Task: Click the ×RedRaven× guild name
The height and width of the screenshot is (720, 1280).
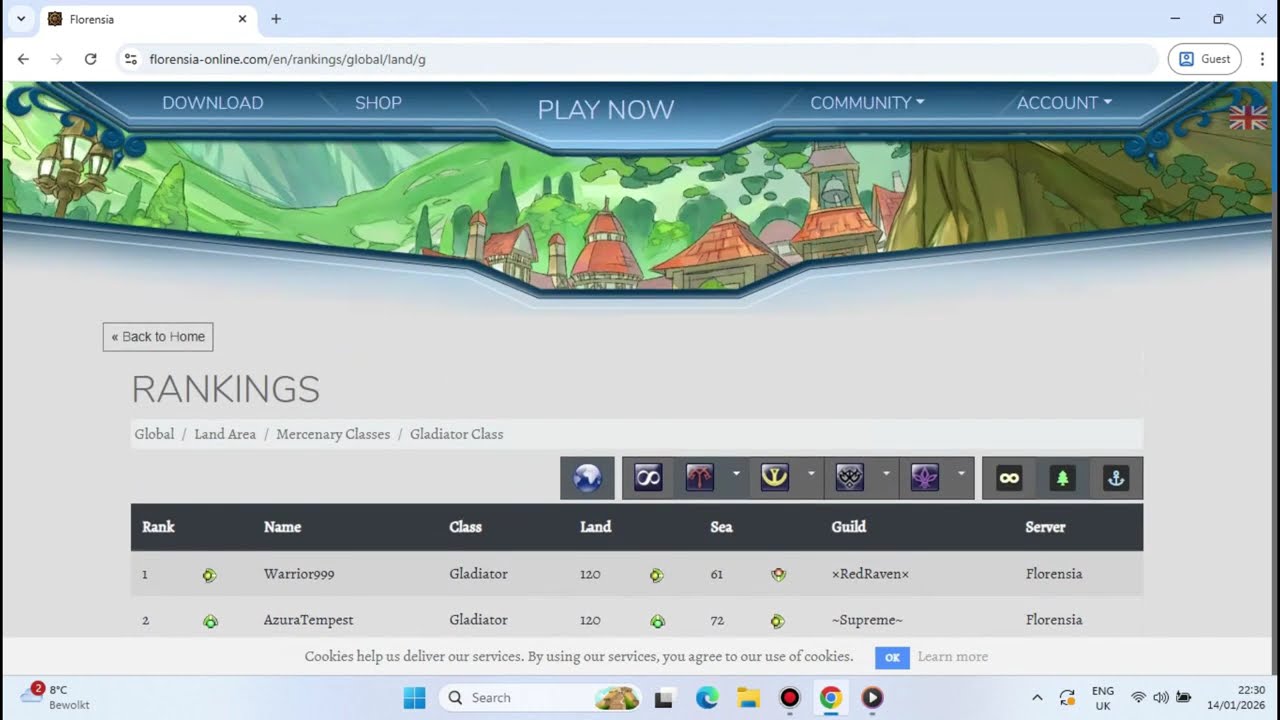Action: click(870, 574)
